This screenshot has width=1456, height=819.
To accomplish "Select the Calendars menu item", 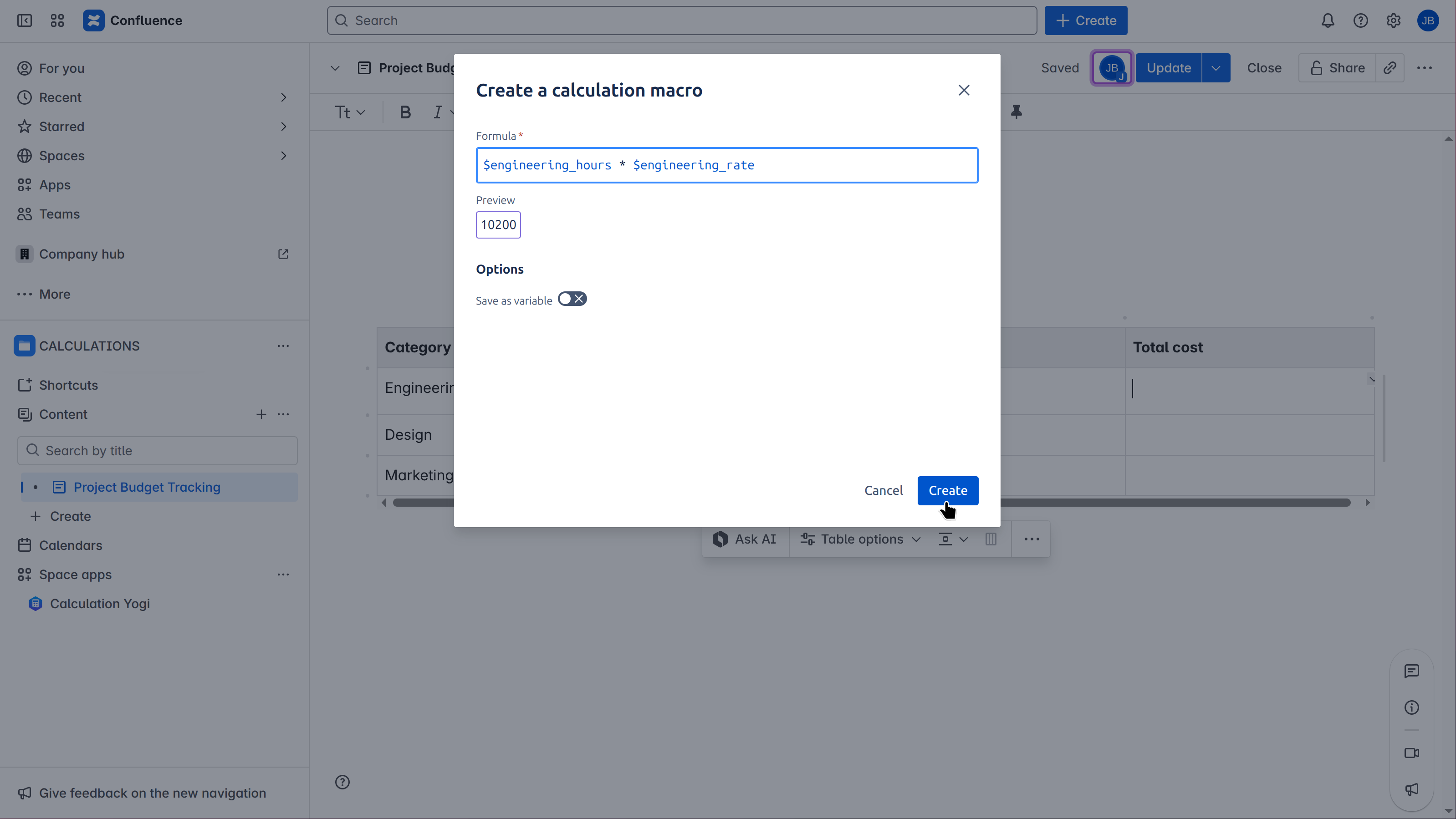I will (71, 545).
